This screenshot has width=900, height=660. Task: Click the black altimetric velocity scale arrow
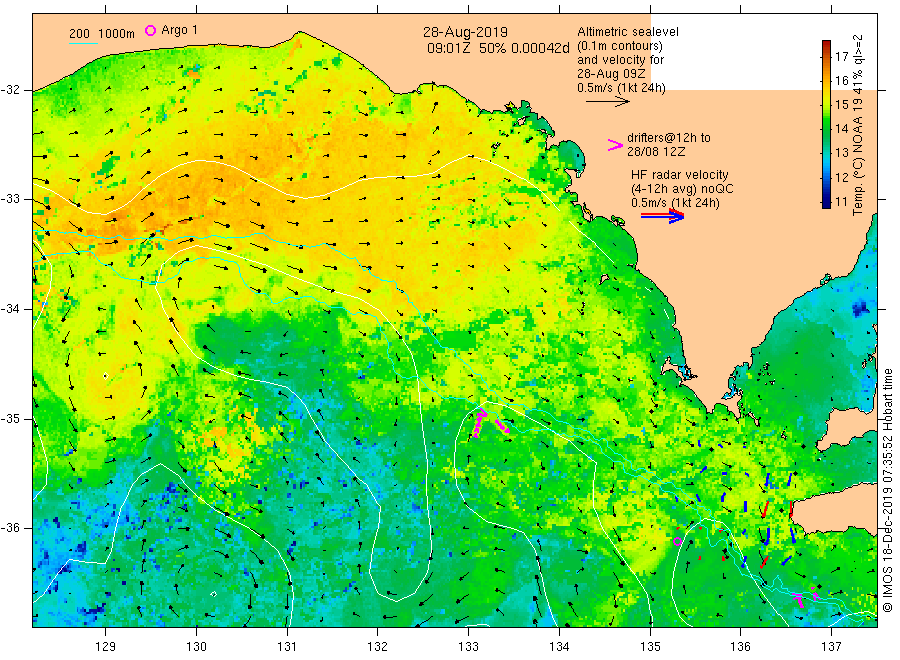pyautogui.click(x=607, y=102)
